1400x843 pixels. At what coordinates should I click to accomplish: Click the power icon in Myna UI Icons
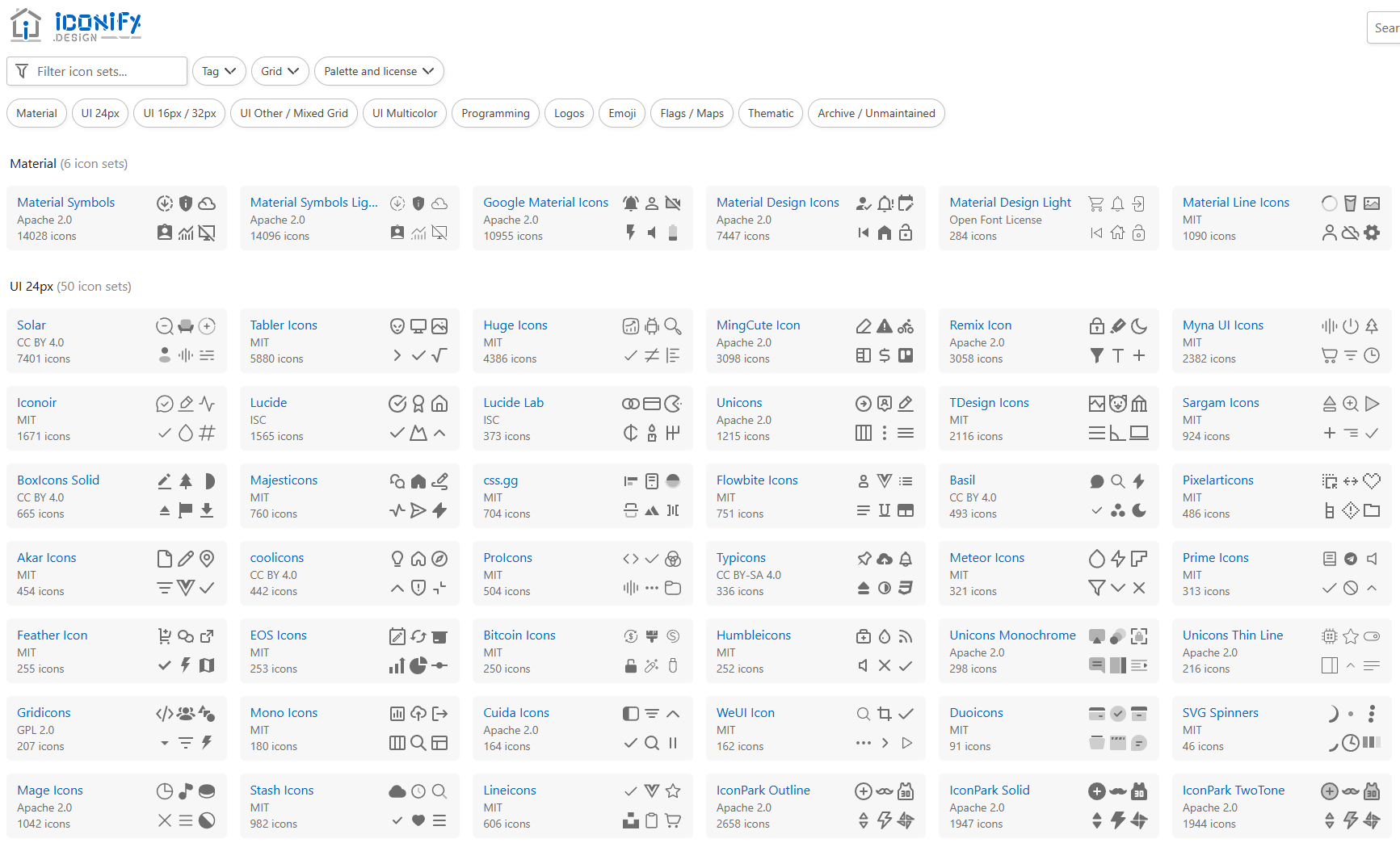tap(1351, 326)
